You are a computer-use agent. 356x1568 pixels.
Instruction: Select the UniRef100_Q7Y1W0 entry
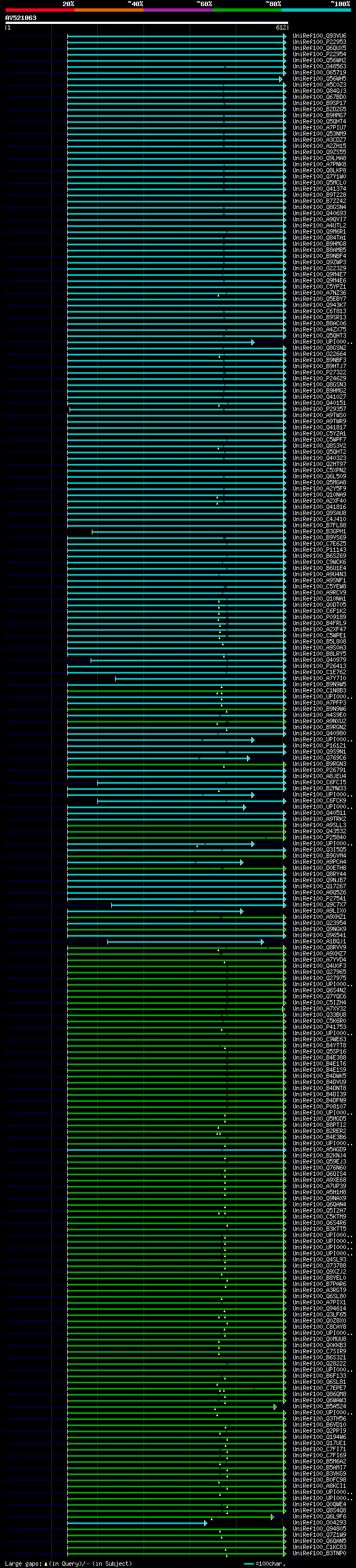pos(319,176)
